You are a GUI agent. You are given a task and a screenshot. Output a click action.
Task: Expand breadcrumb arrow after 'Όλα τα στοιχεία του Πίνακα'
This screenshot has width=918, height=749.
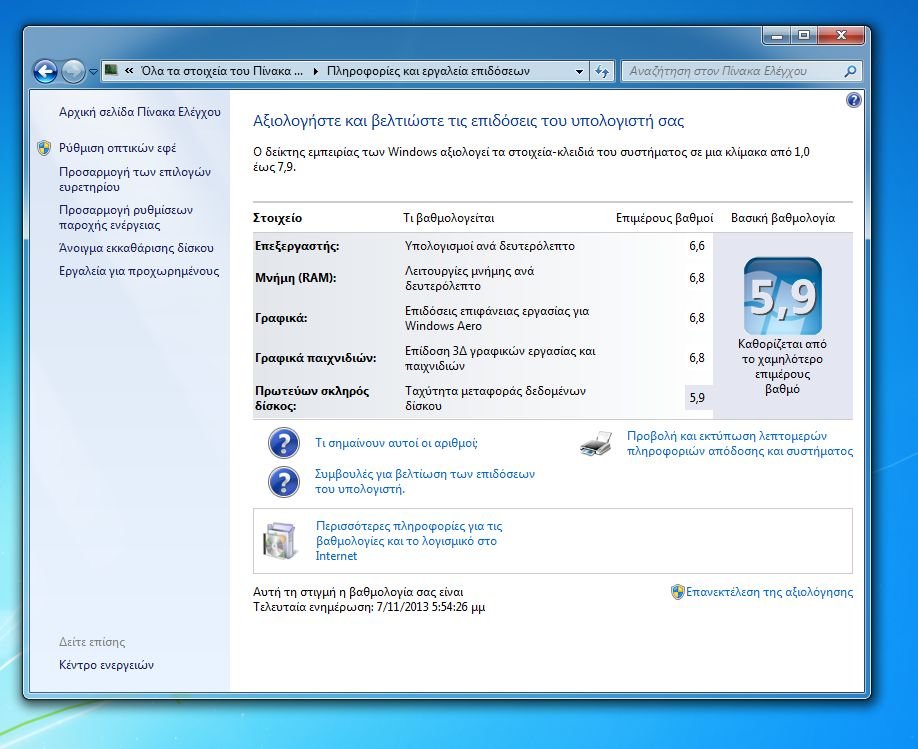pyautogui.click(x=316, y=71)
